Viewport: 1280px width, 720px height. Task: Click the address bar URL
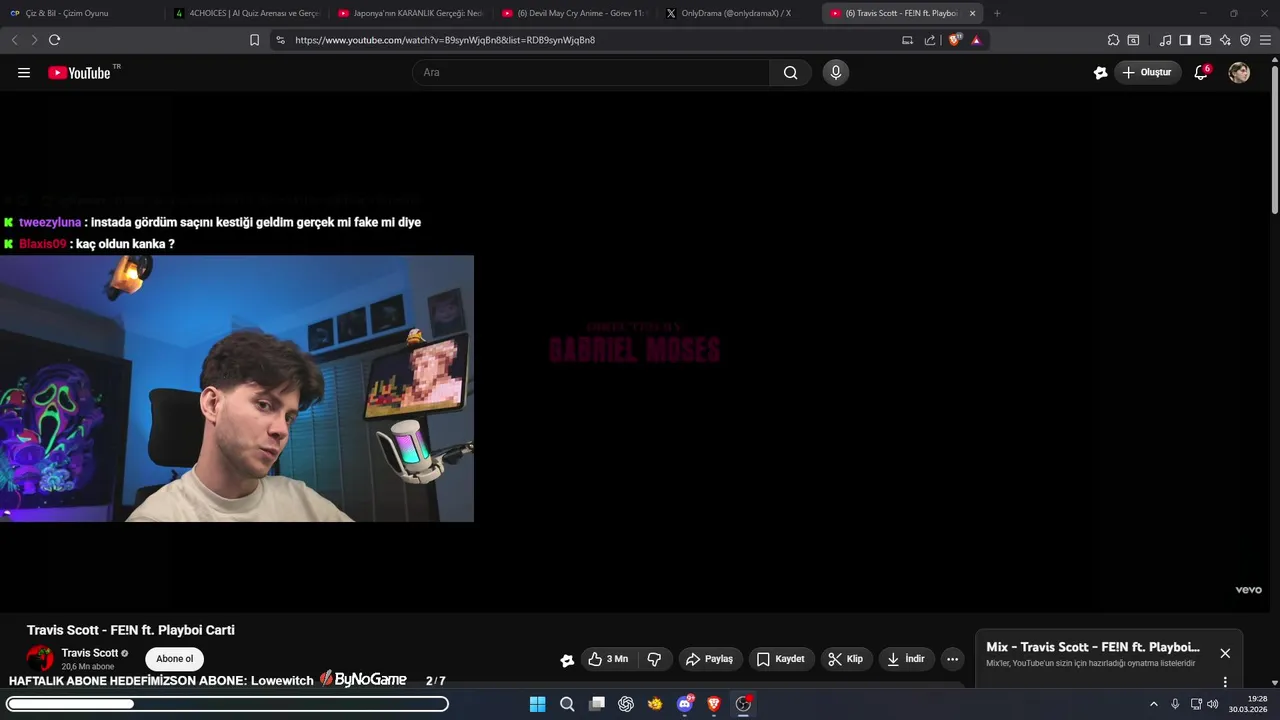[445, 40]
